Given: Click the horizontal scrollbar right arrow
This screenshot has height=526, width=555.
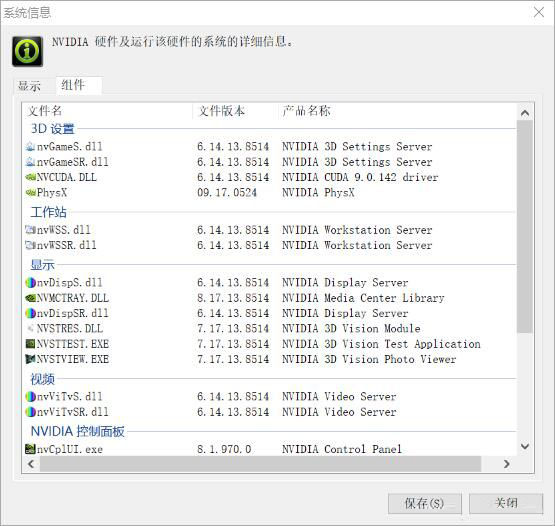Looking at the screenshot, I should pos(507,464).
